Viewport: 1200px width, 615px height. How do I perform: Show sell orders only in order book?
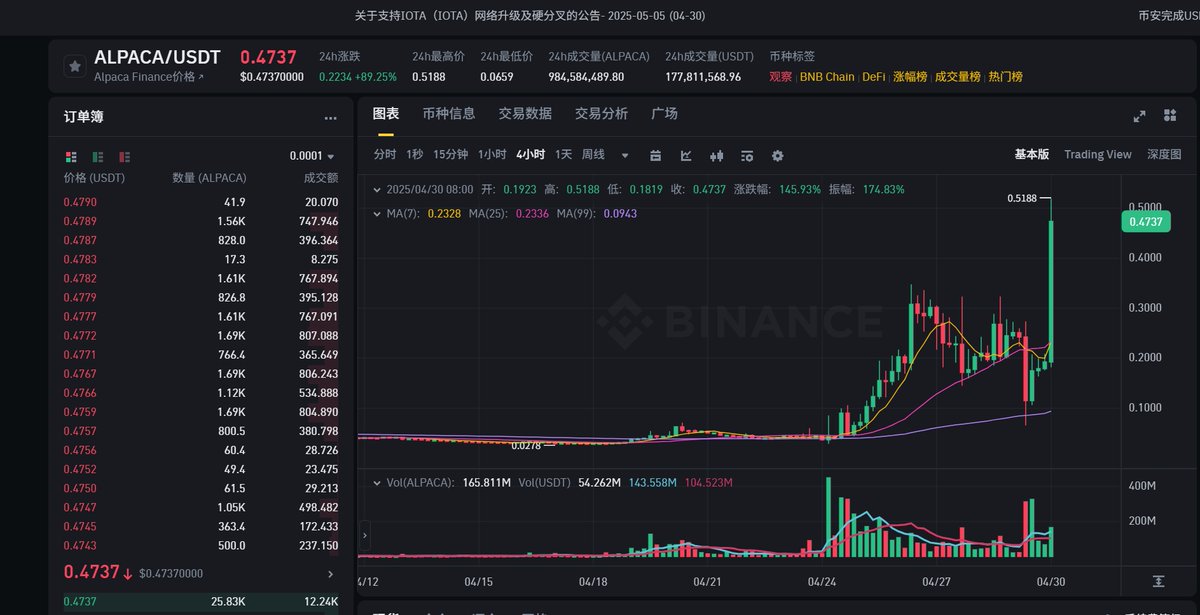[x=125, y=157]
